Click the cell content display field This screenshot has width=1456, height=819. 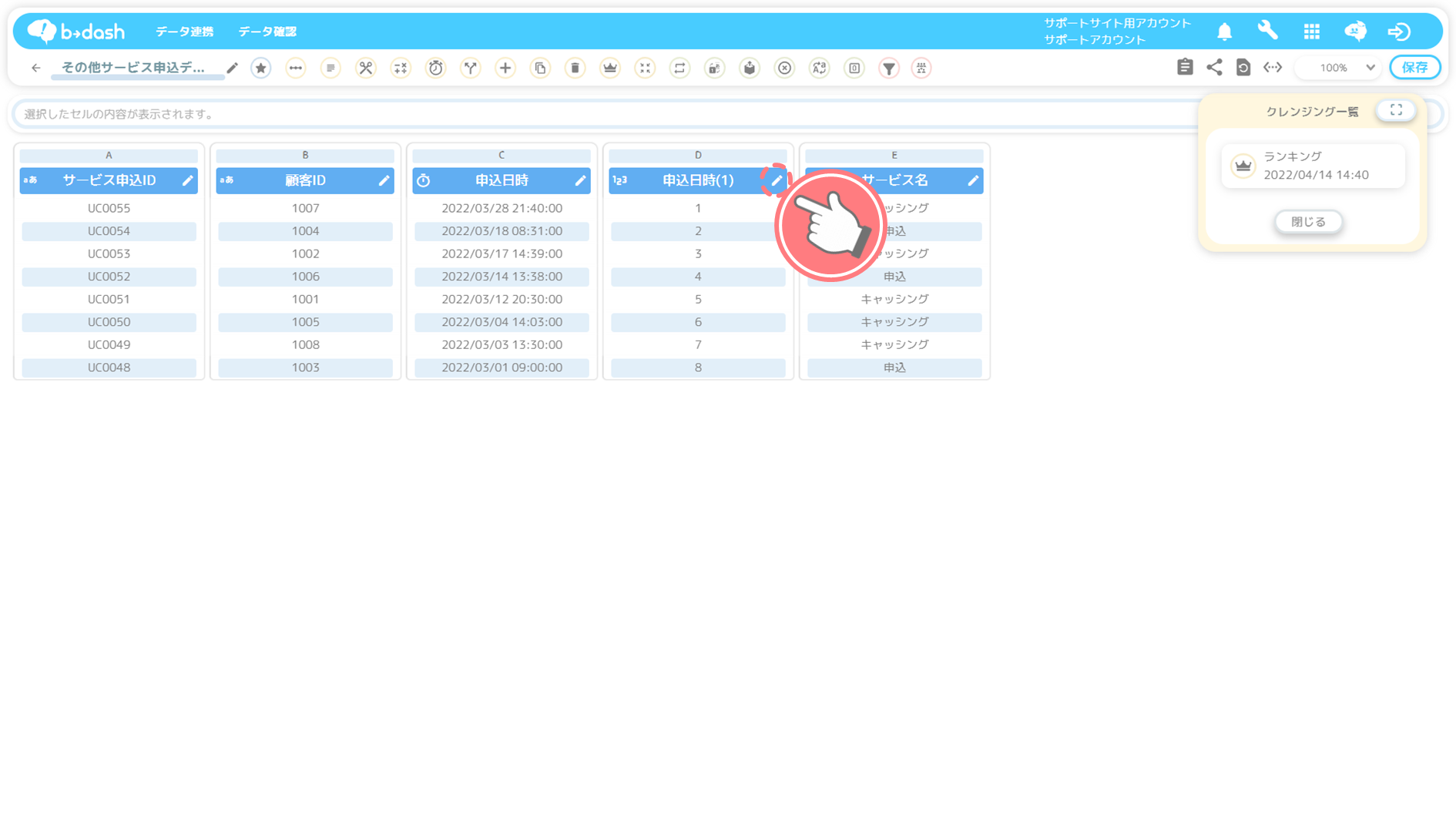tap(605, 114)
